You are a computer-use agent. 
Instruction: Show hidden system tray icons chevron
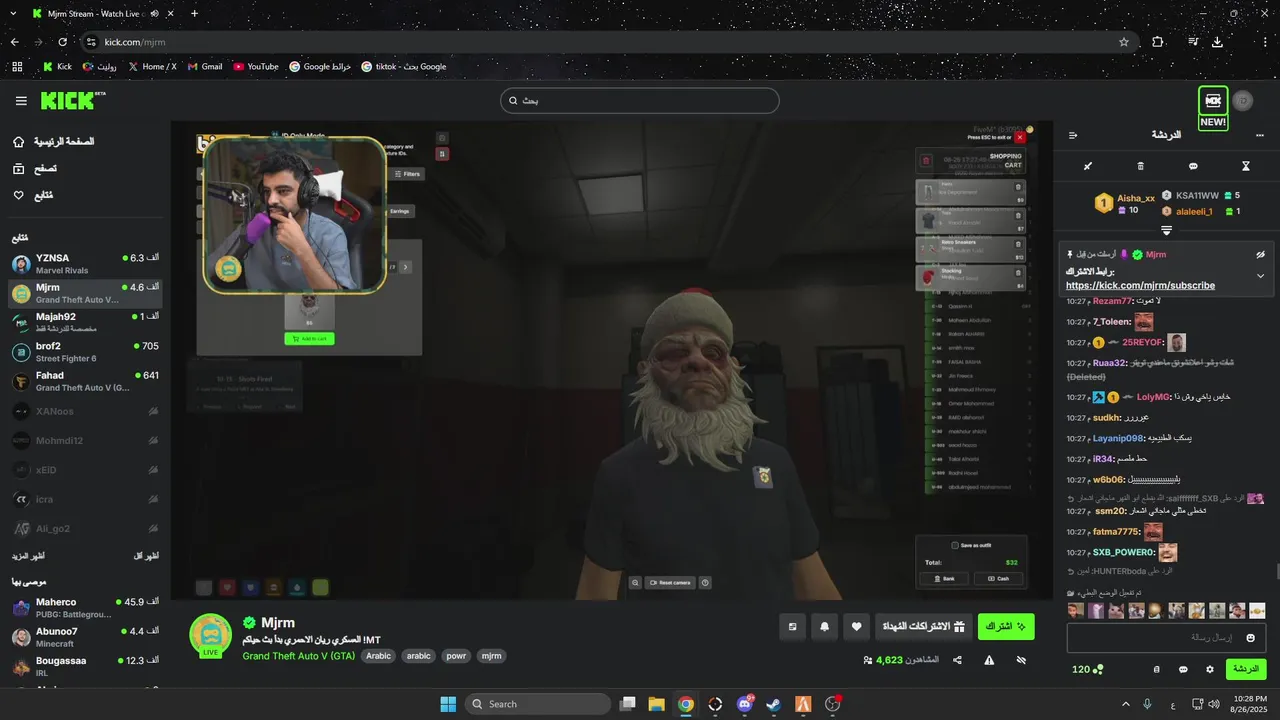[1126, 704]
